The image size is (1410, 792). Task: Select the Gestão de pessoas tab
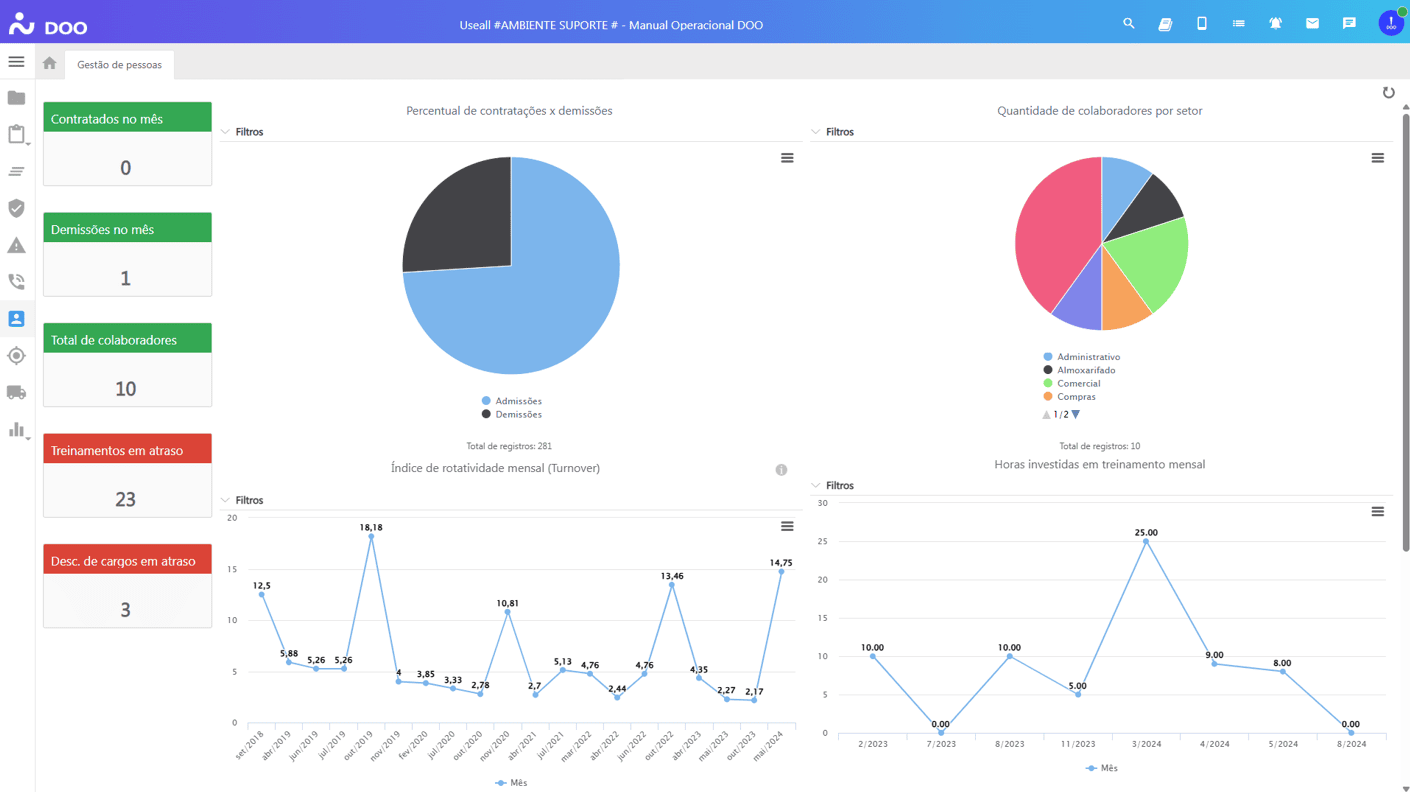[x=119, y=65]
